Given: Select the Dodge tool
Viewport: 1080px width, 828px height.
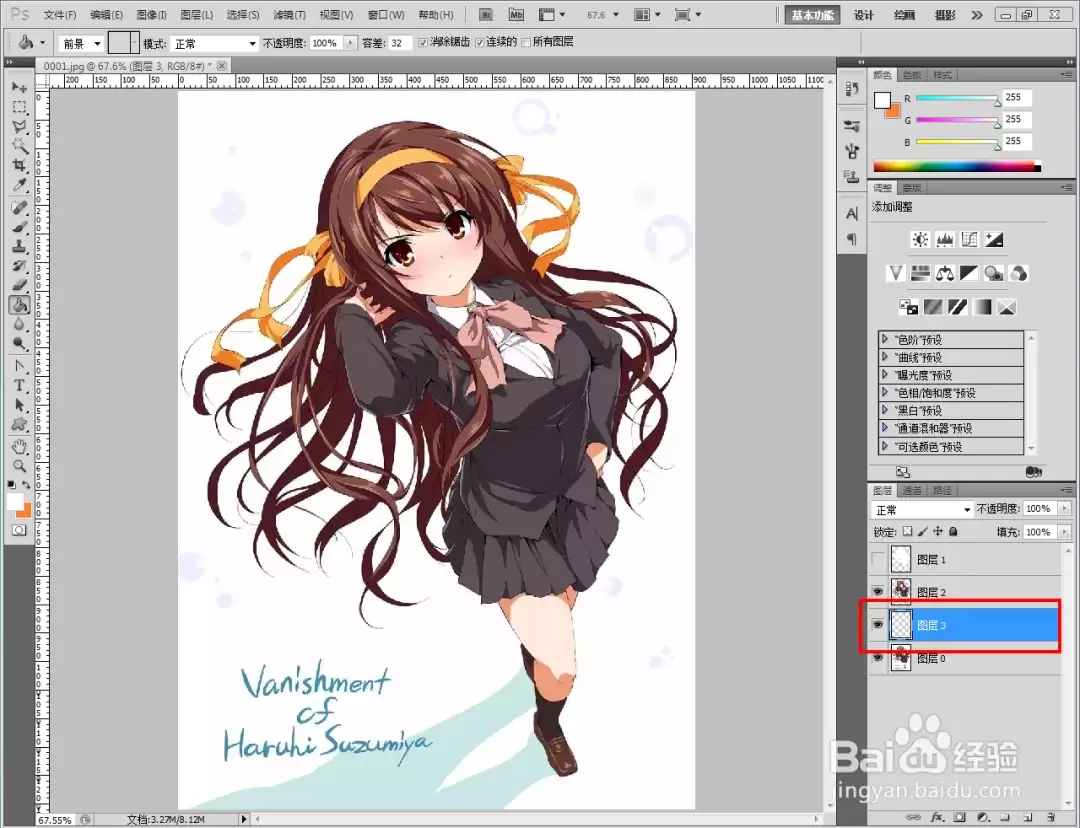Looking at the screenshot, I should click(x=19, y=343).
